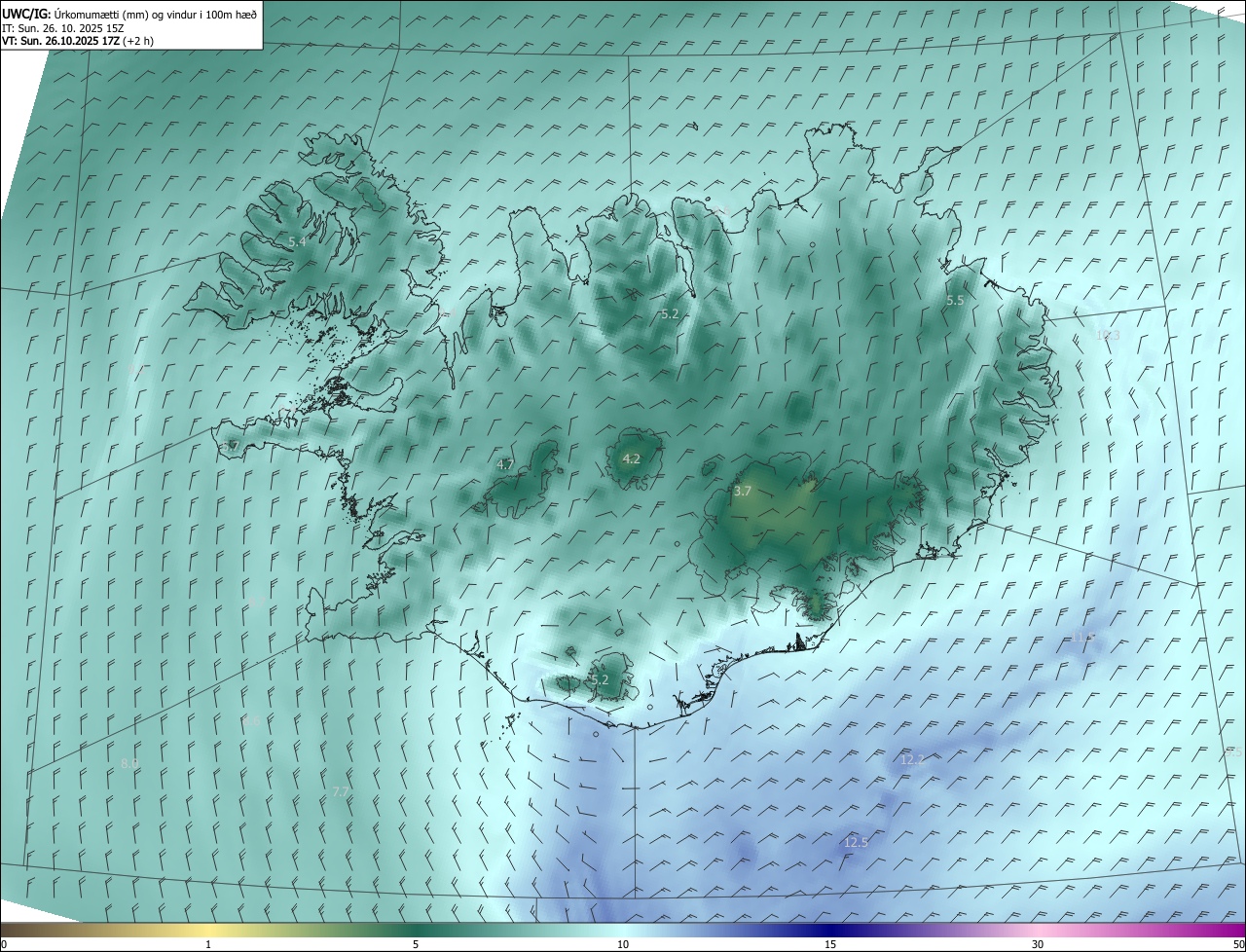This screenshot has height=952, width=1246.
Task: Click the '5' label on the color scale
Action: pyautogui.click(x=416, y=944)
